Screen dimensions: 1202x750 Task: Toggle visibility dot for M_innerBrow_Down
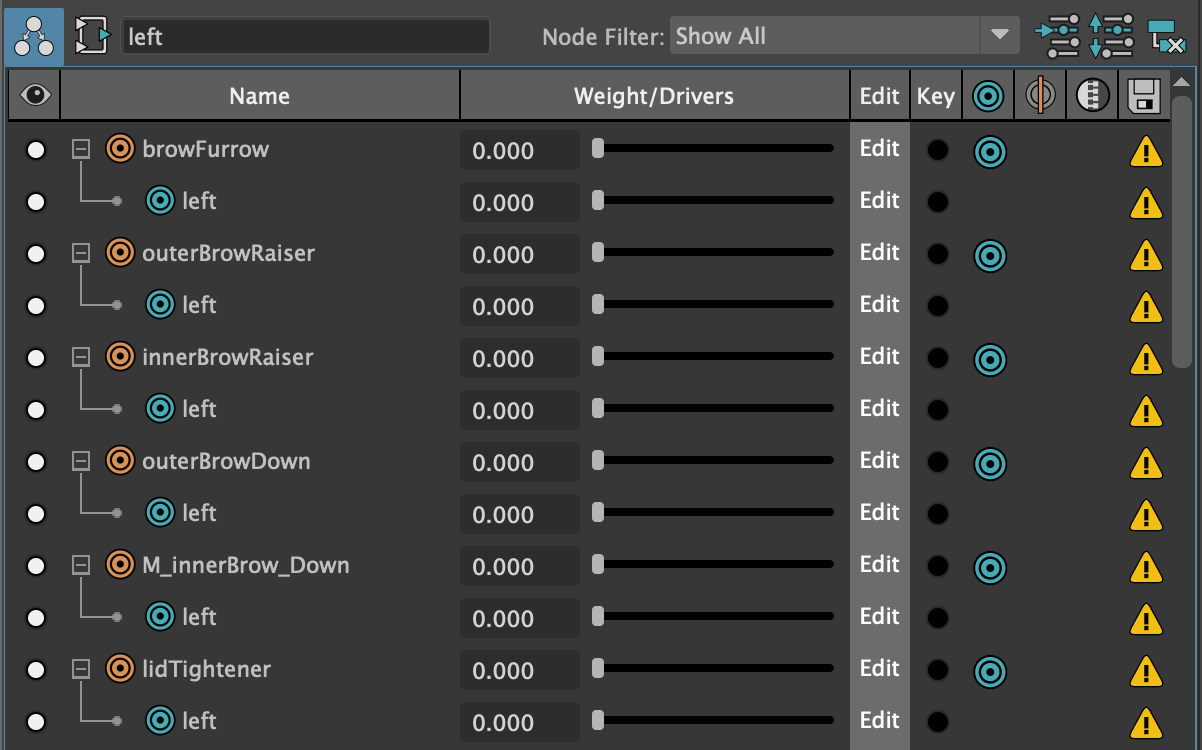point(36,566)
